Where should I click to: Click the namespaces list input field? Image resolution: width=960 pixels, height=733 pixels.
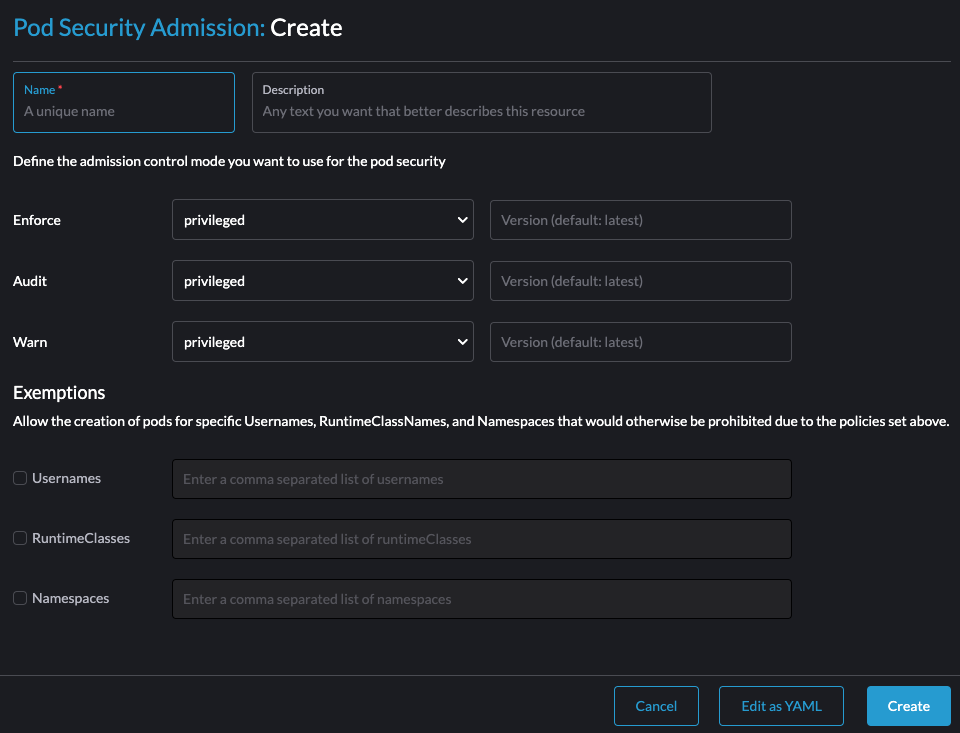(x=482, y=599)
